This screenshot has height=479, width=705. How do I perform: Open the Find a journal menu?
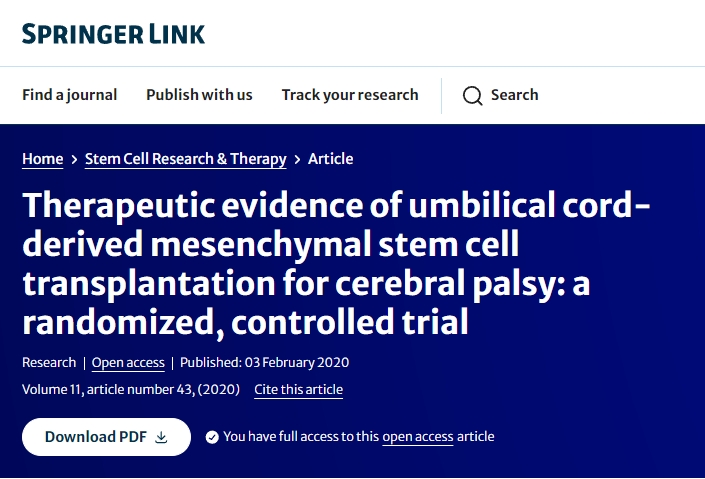(70, 95)
